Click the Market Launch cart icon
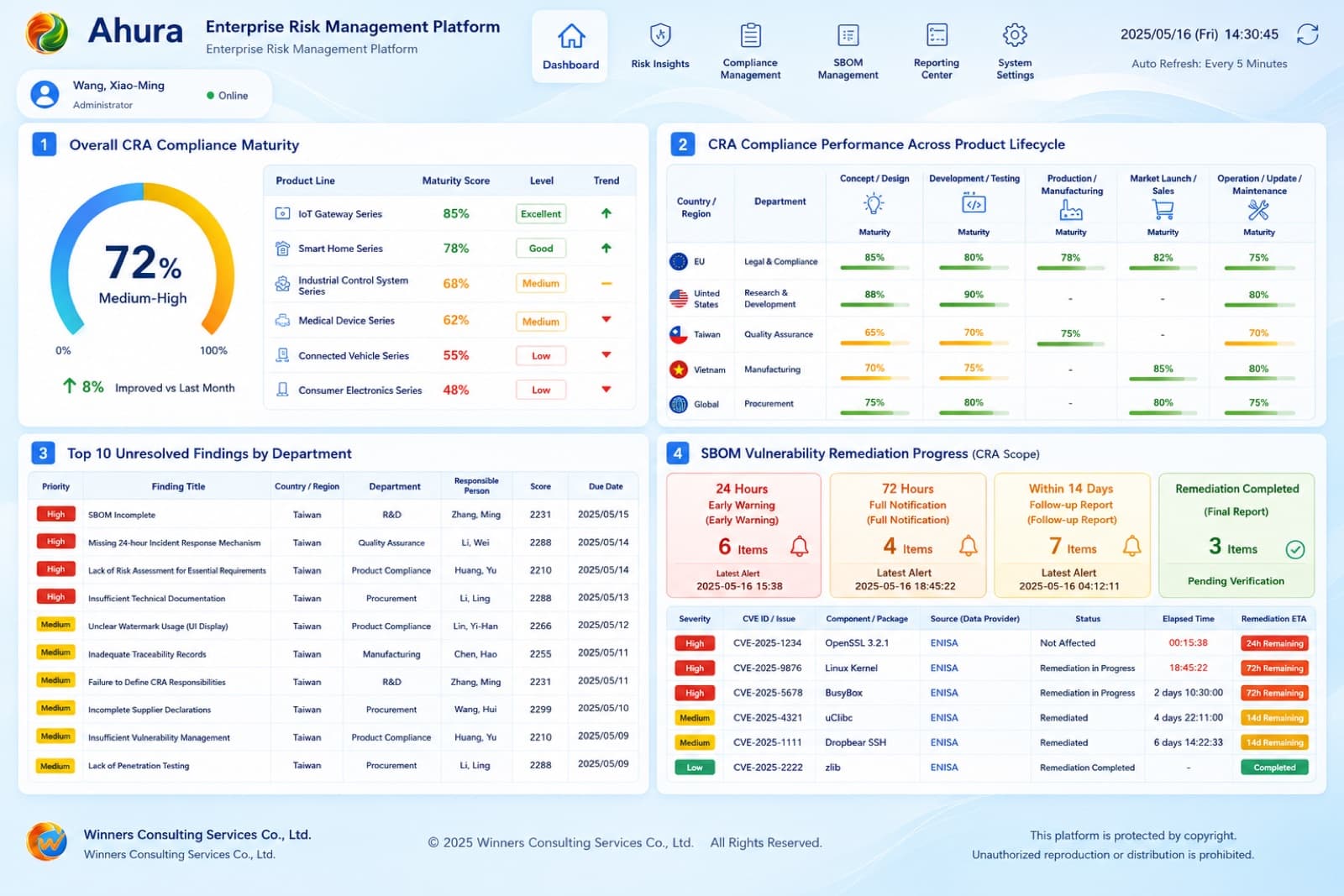Image resolution: width=1344 pixels, height=896 pixels. click(x=1163, y=210)
